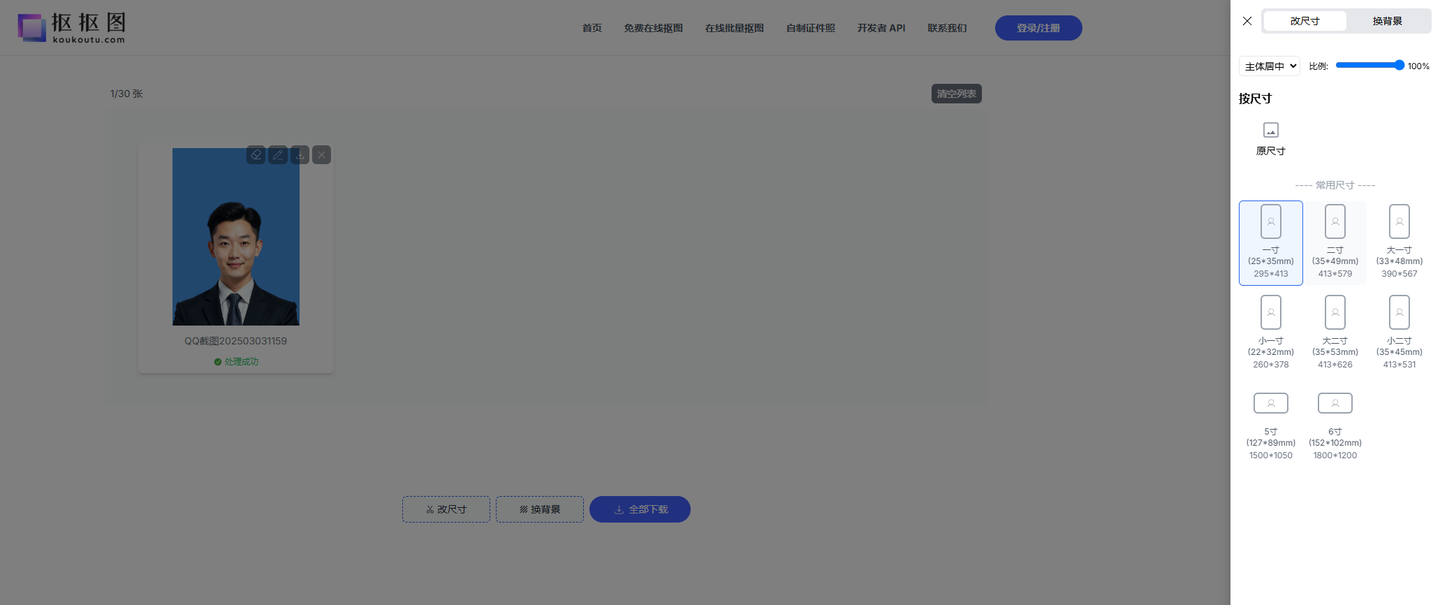The image size is (1440, 605).
Task: Switch to the 换背景 tab in side panel
Action: click(x=1387, y=21)
